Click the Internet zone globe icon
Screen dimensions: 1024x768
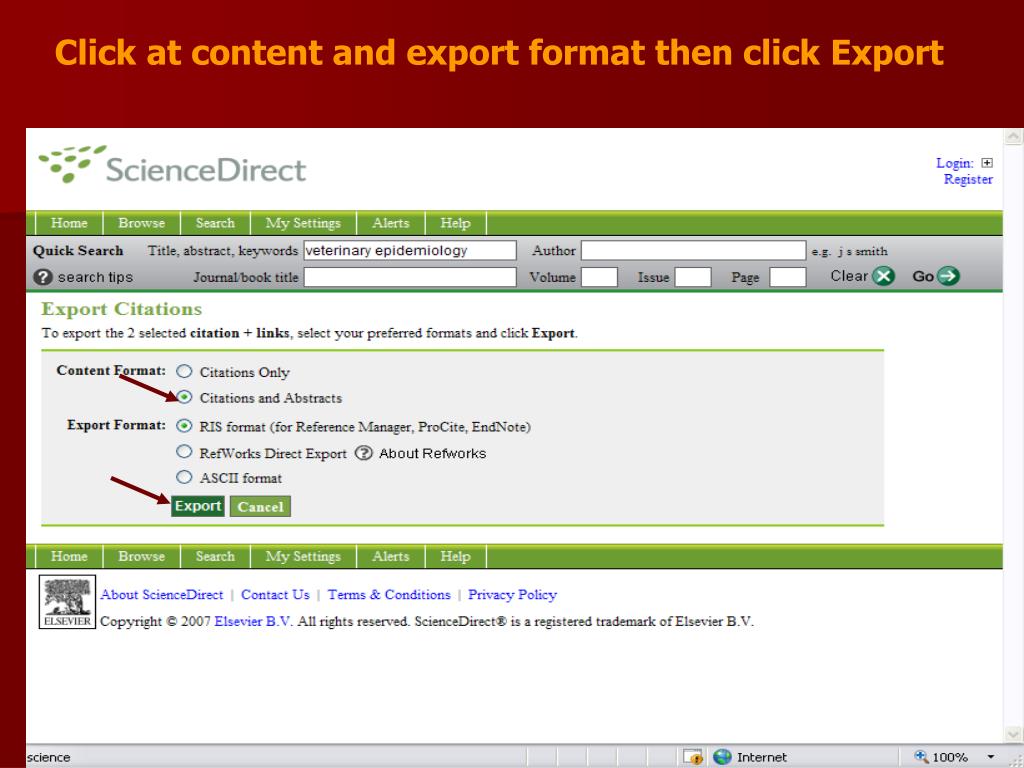pyautogui.click(x=722, y=757)
